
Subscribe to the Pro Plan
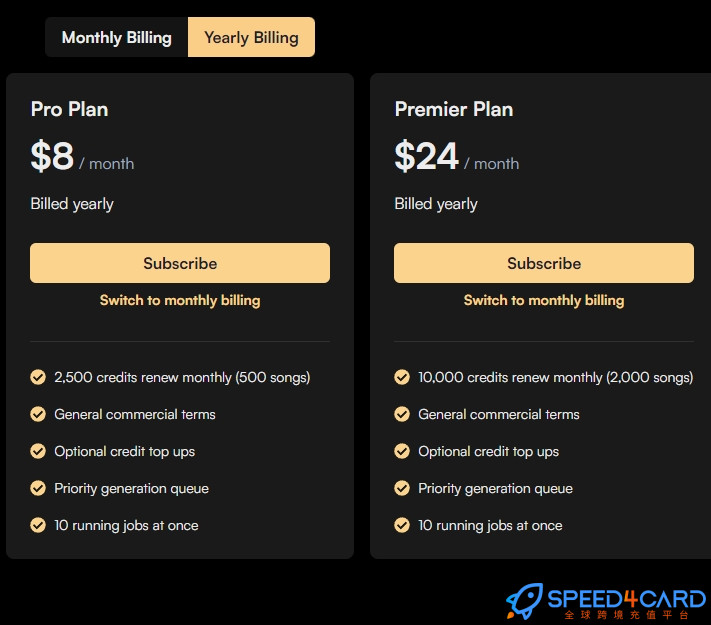tap(180, 263)
